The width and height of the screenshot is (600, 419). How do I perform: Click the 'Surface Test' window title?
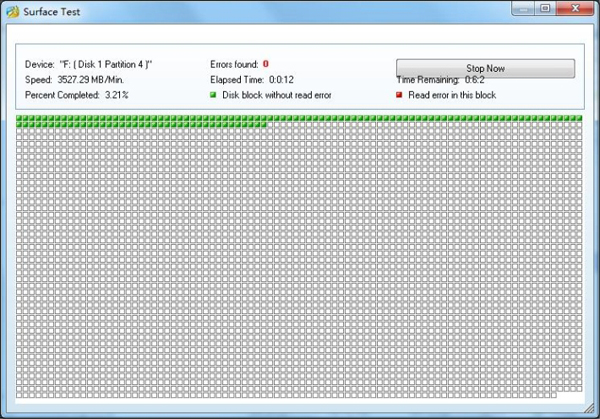pyautogui.click(x=52, y=12)
